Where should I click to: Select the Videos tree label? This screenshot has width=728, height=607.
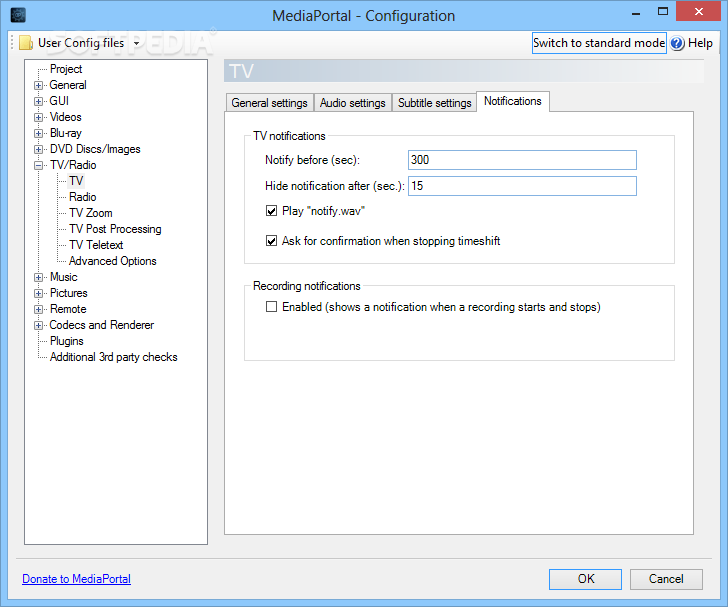[65, 117]
